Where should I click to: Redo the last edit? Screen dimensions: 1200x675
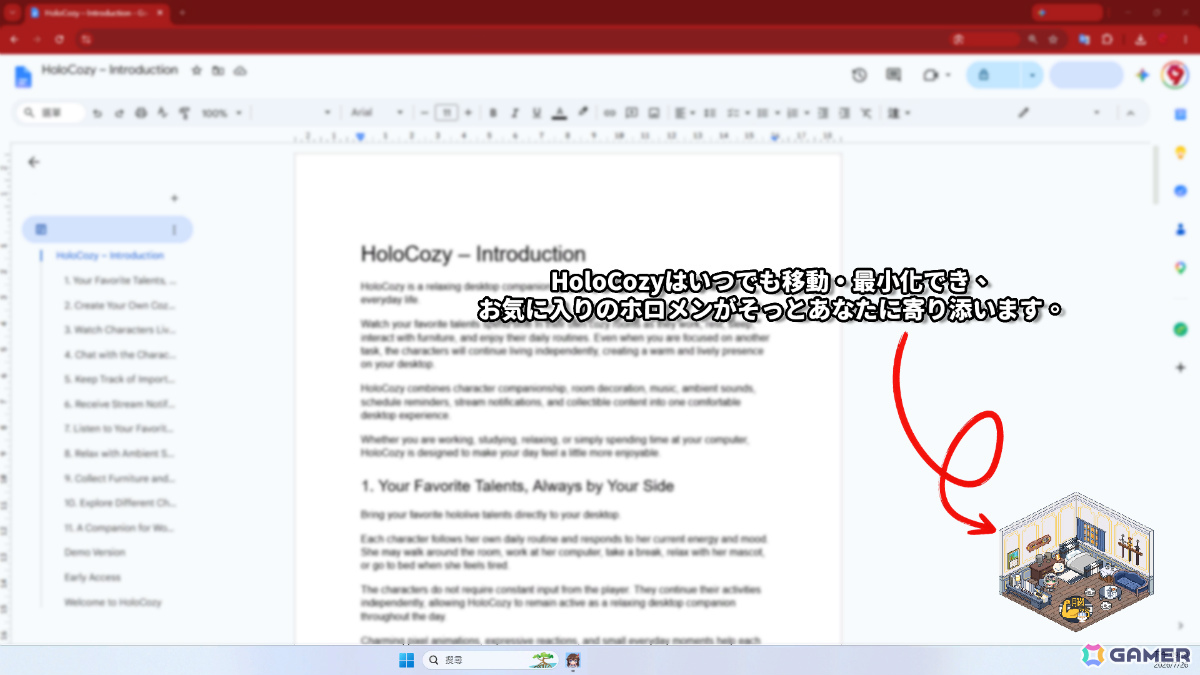click(119, 113)
